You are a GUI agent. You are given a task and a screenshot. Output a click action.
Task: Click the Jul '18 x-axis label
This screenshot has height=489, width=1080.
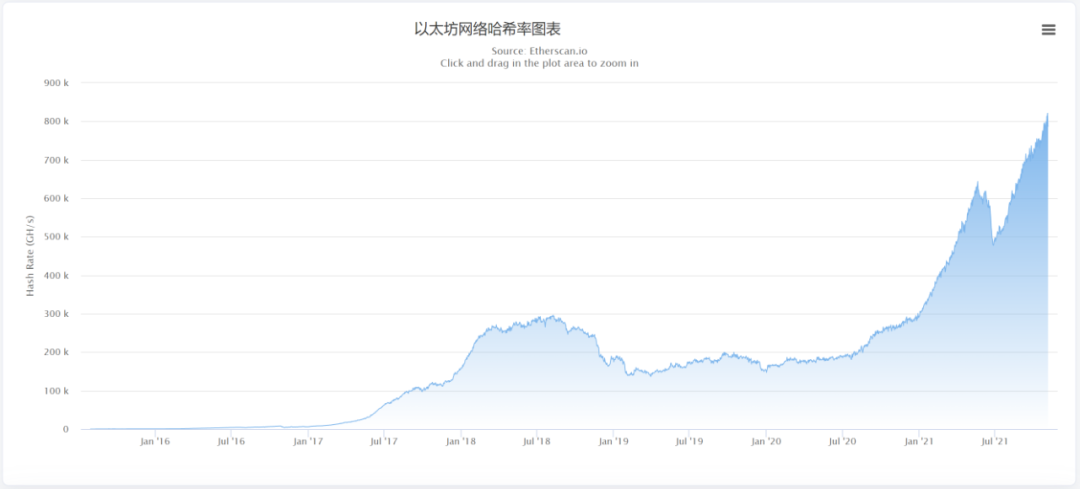click(537, 441)
